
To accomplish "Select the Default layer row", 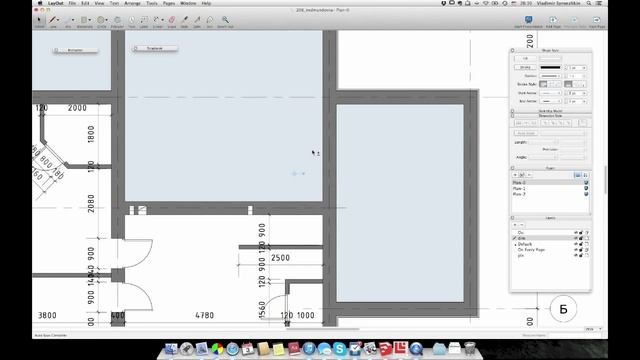I will click(550, 244).
